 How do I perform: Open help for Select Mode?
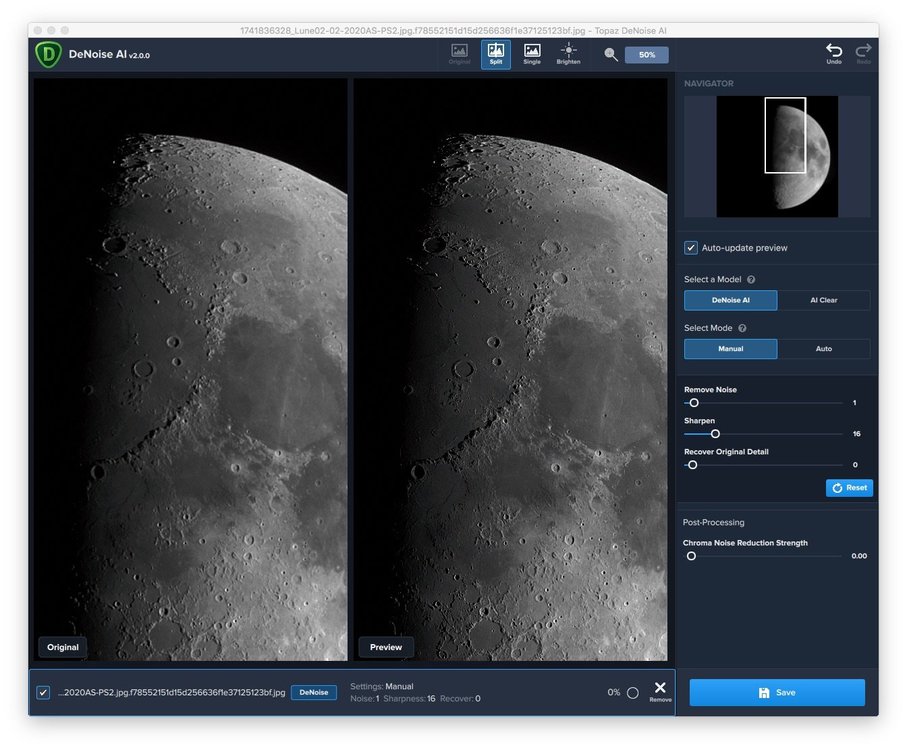click(742, 328)
